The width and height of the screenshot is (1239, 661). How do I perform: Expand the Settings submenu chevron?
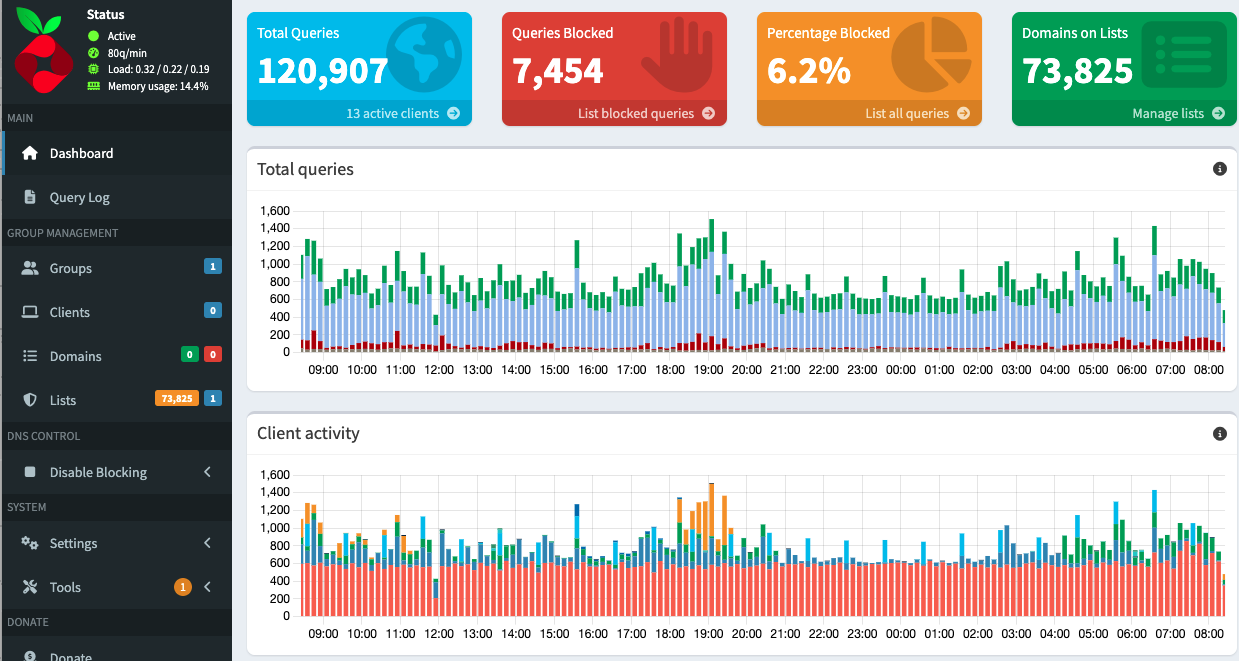pyautogui.click(x=207, y=543)
